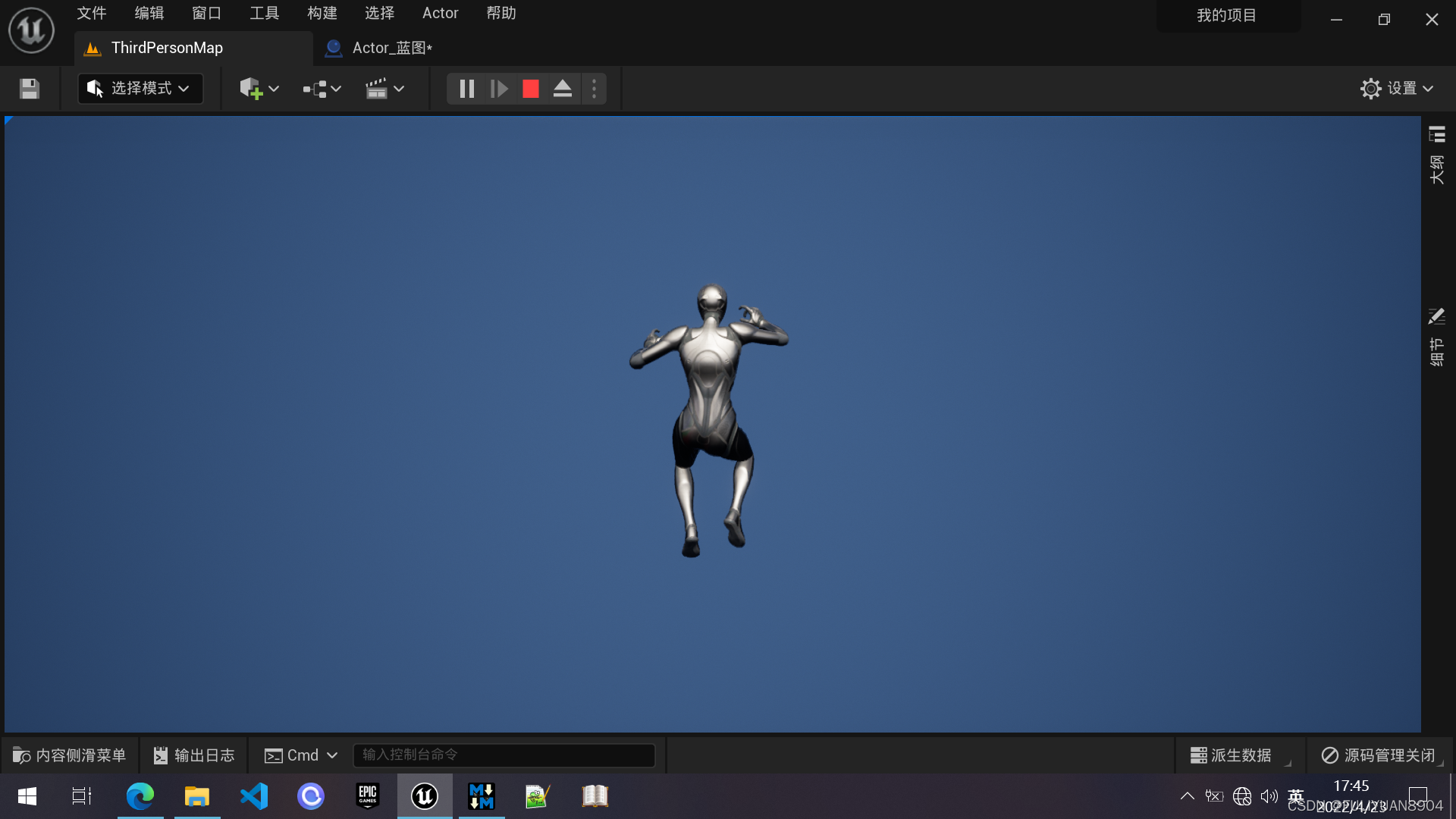Pause the play session
1456x819 pixels.
tap(467, 89)
